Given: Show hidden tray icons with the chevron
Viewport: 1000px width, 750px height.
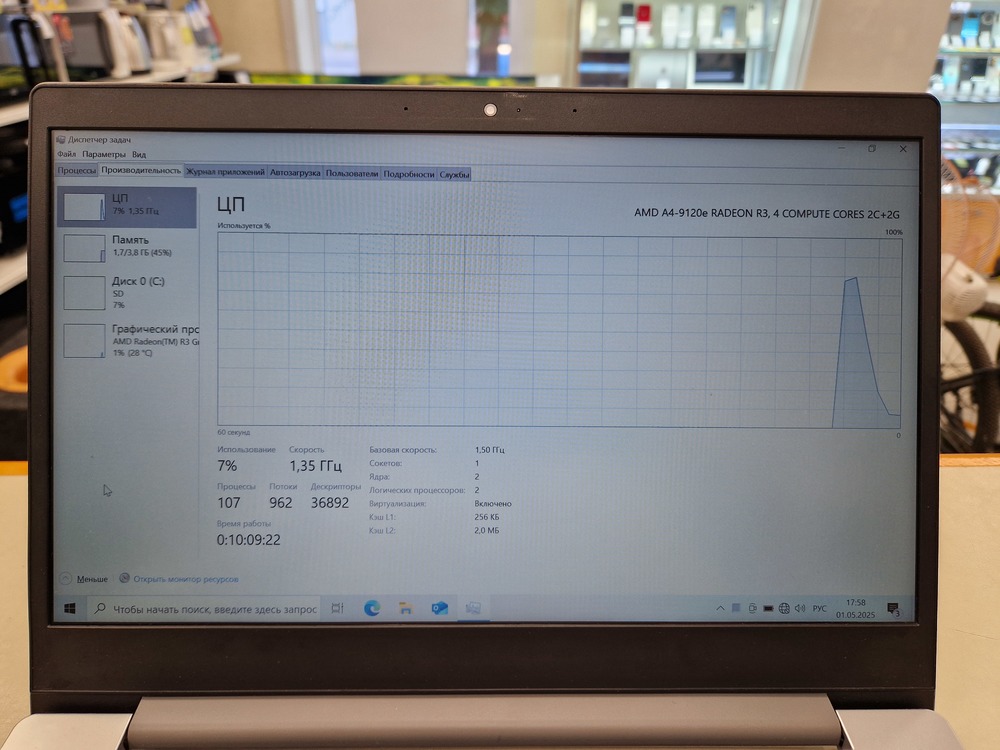Looking at the screenshot, I should (x=720, y=608).
